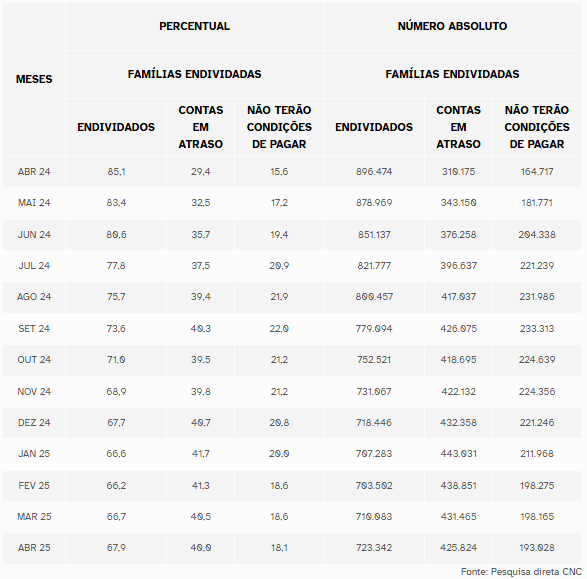Select the PERCENTUAL header cell

click(x=194, y=26)
